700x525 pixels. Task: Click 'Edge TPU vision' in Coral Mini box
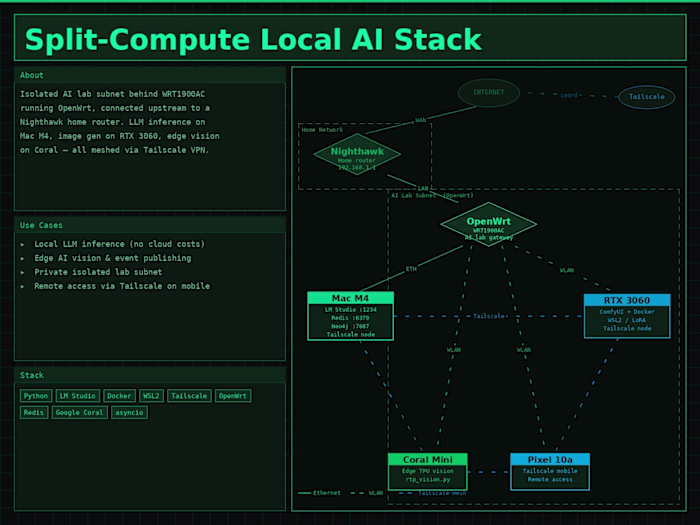[428, 471]
